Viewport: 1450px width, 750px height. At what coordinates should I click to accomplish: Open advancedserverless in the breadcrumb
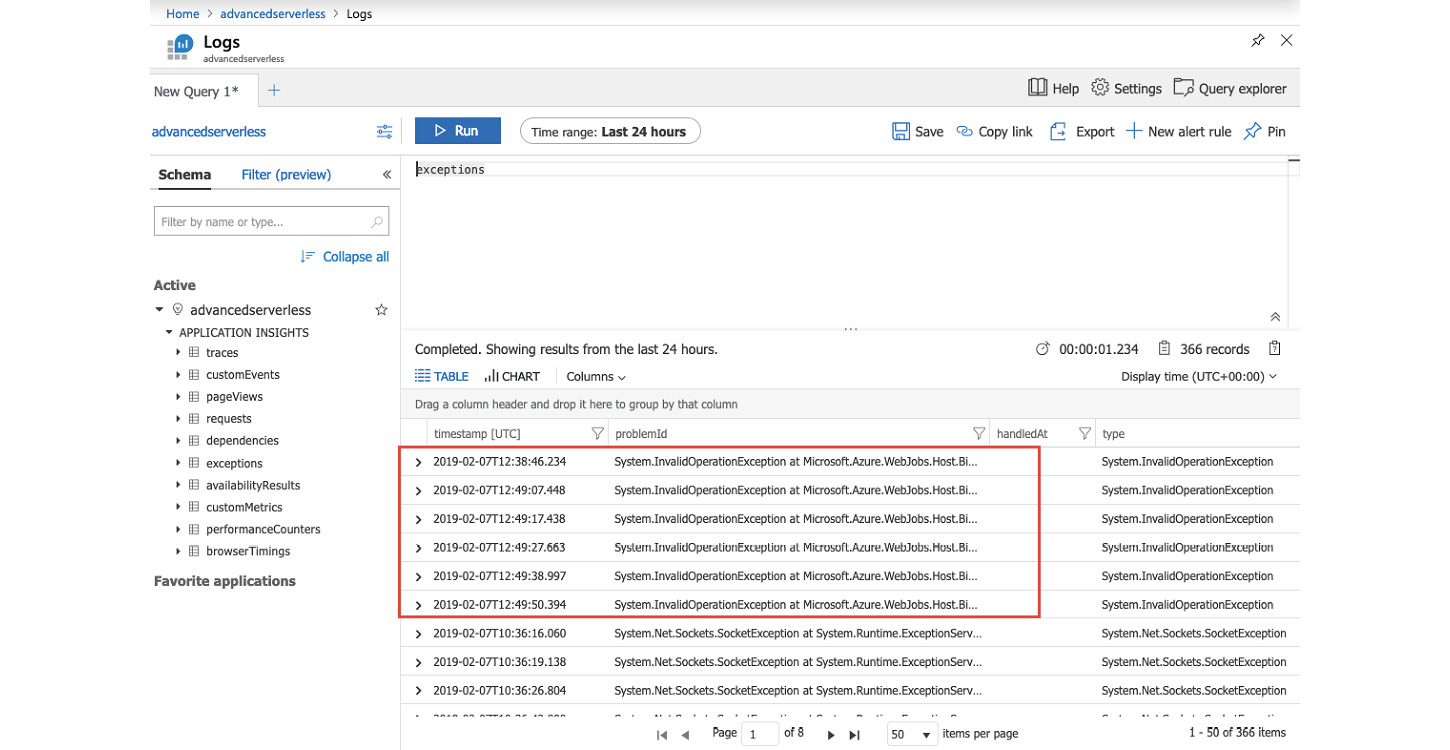point(272,14)
